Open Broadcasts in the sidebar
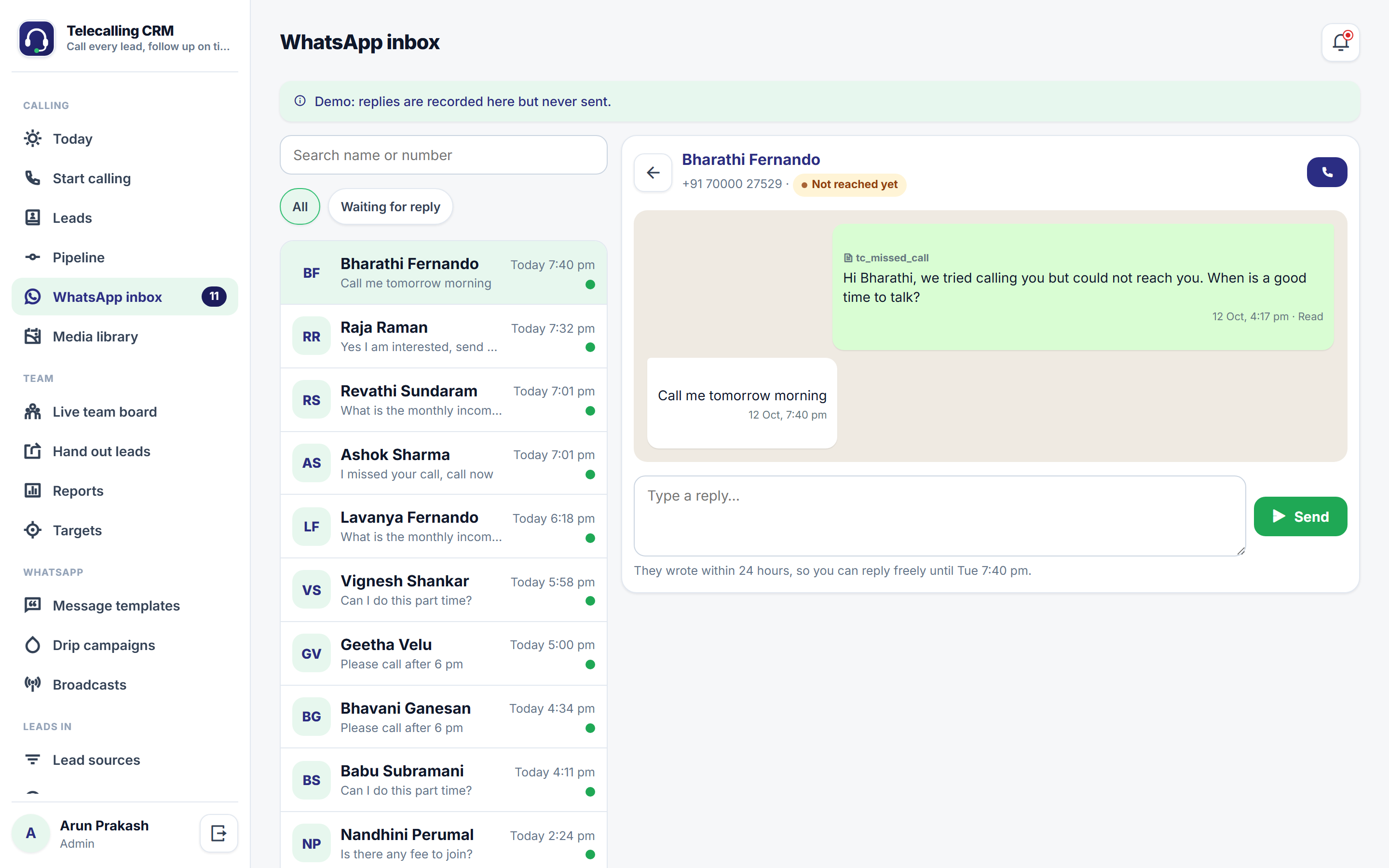The width and height of the screenshot is (1389, 868). [x=124, y=684]
